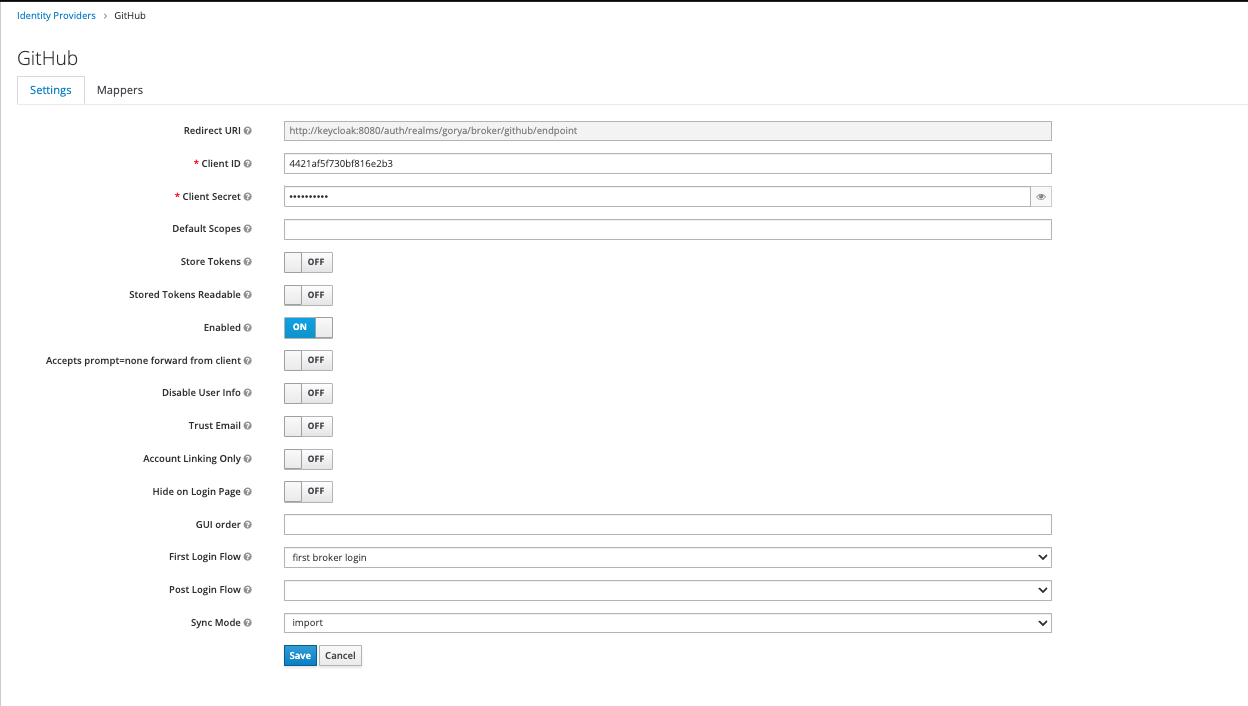This screenshot has width=1248, height=706.
Task: Click into the GUI order field
Action: pos(668,525)
